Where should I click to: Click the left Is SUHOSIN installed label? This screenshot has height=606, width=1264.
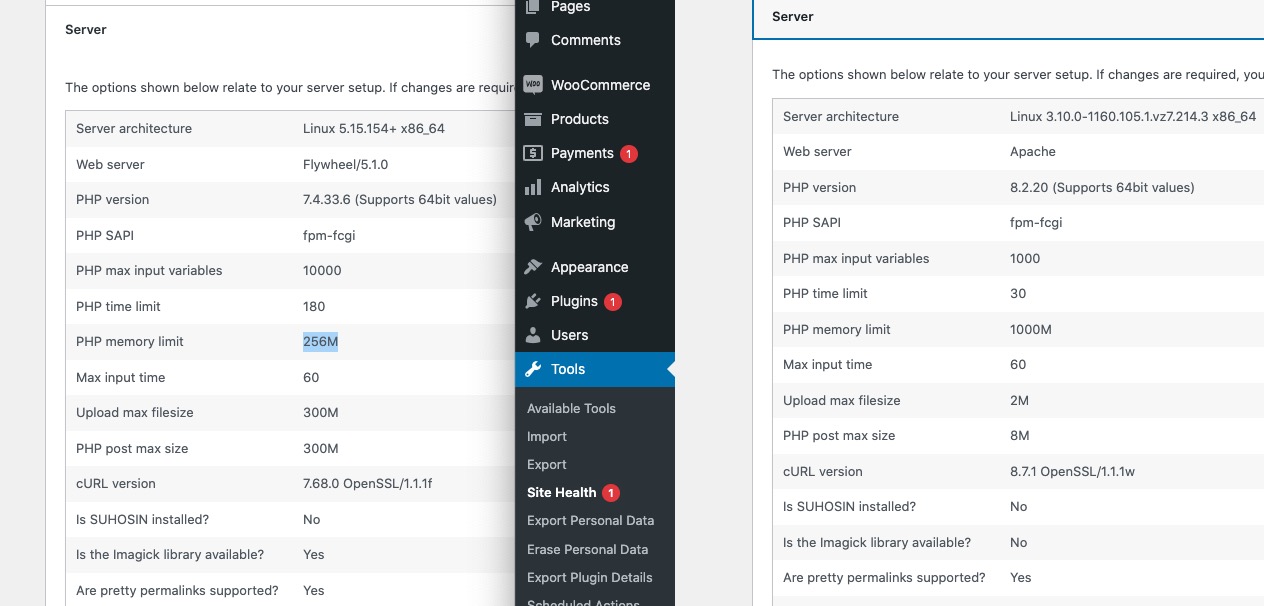[x=142, y=520]
